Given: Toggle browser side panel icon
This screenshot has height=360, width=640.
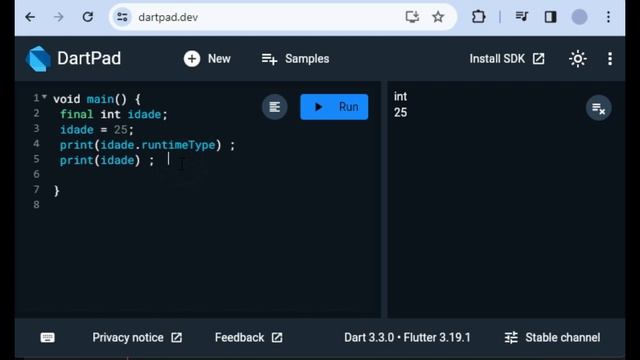Looking at the screenshot, I should tap(550, 17).
